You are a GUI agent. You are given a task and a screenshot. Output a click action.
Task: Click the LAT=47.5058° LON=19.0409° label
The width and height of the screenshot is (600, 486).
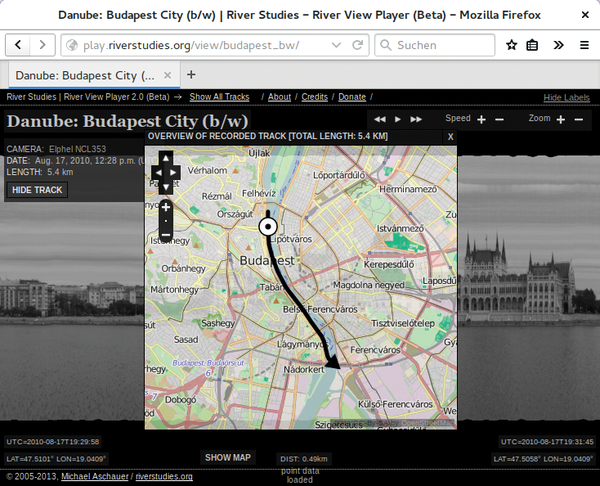543,458
